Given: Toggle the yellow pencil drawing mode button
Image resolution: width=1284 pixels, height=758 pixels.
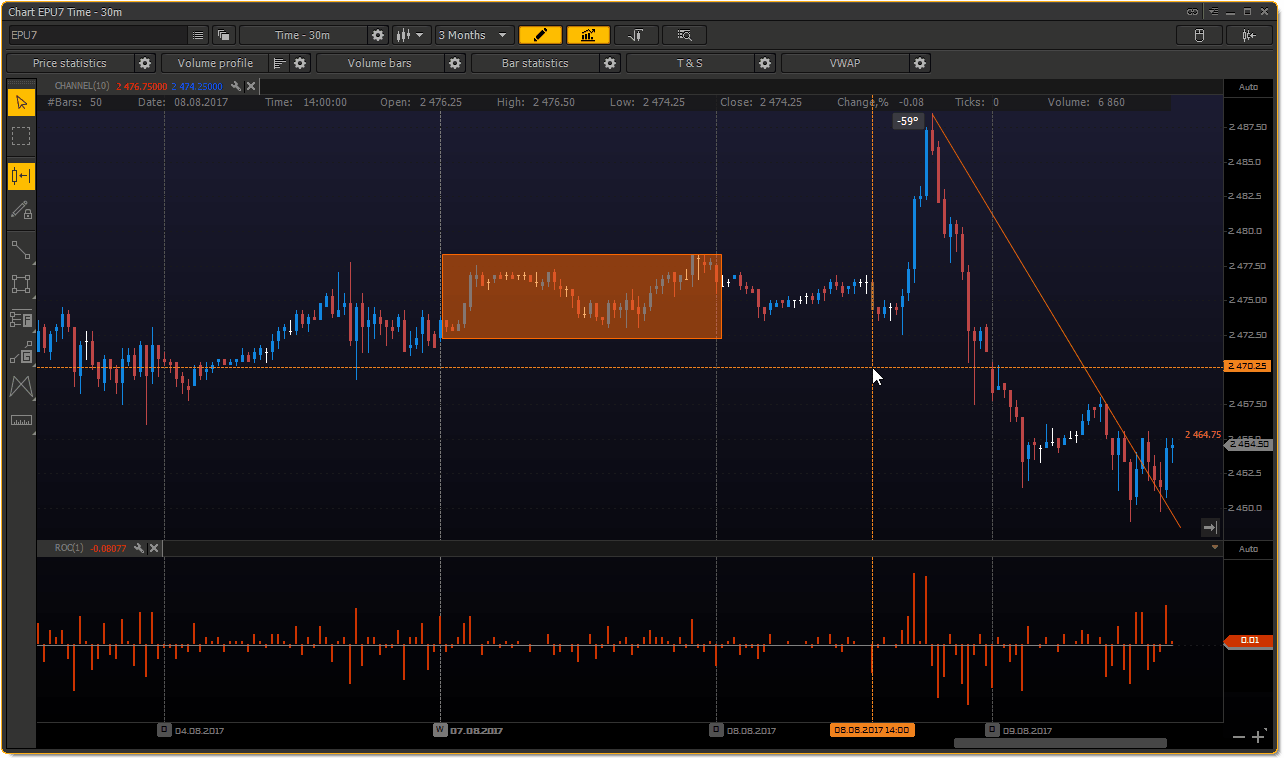Looking at the screenshot, I should [x=540, y=35].
